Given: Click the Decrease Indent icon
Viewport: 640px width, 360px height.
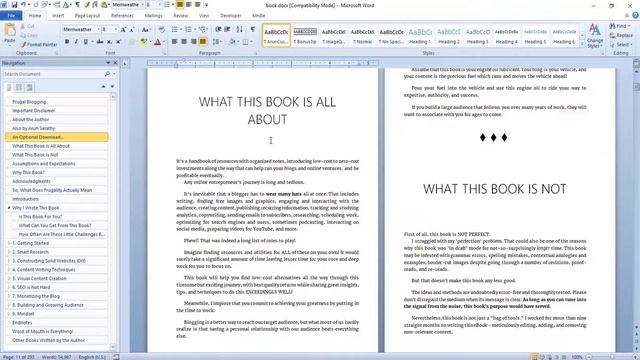Looking at the screenshot, I should pos(218,29).
